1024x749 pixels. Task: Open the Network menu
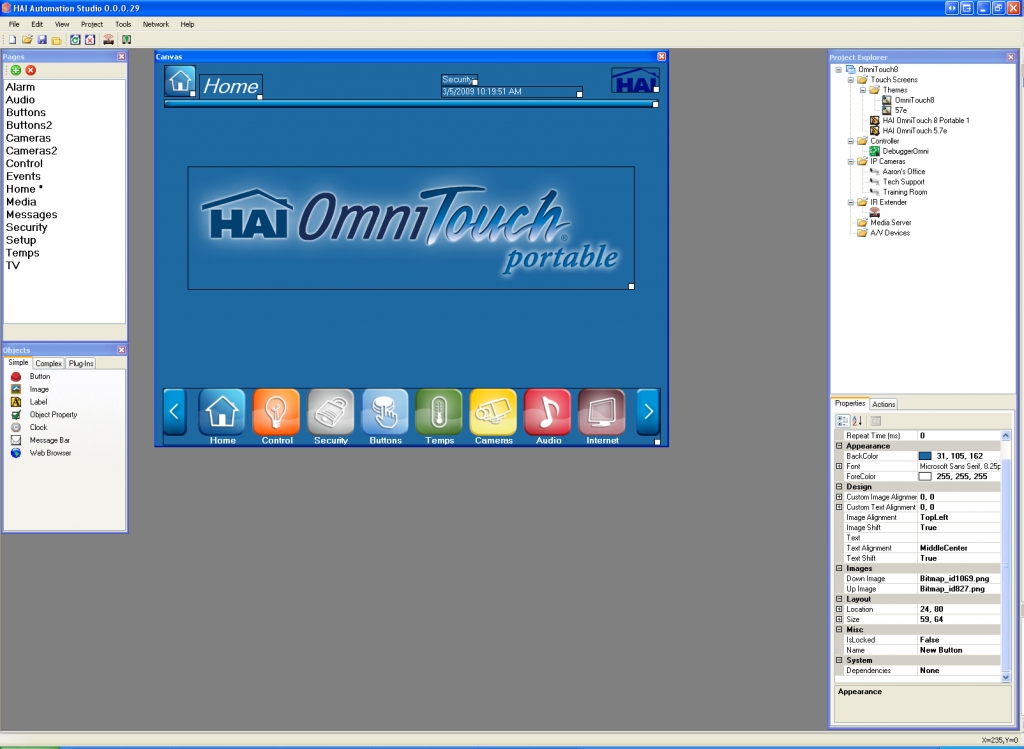155,24
